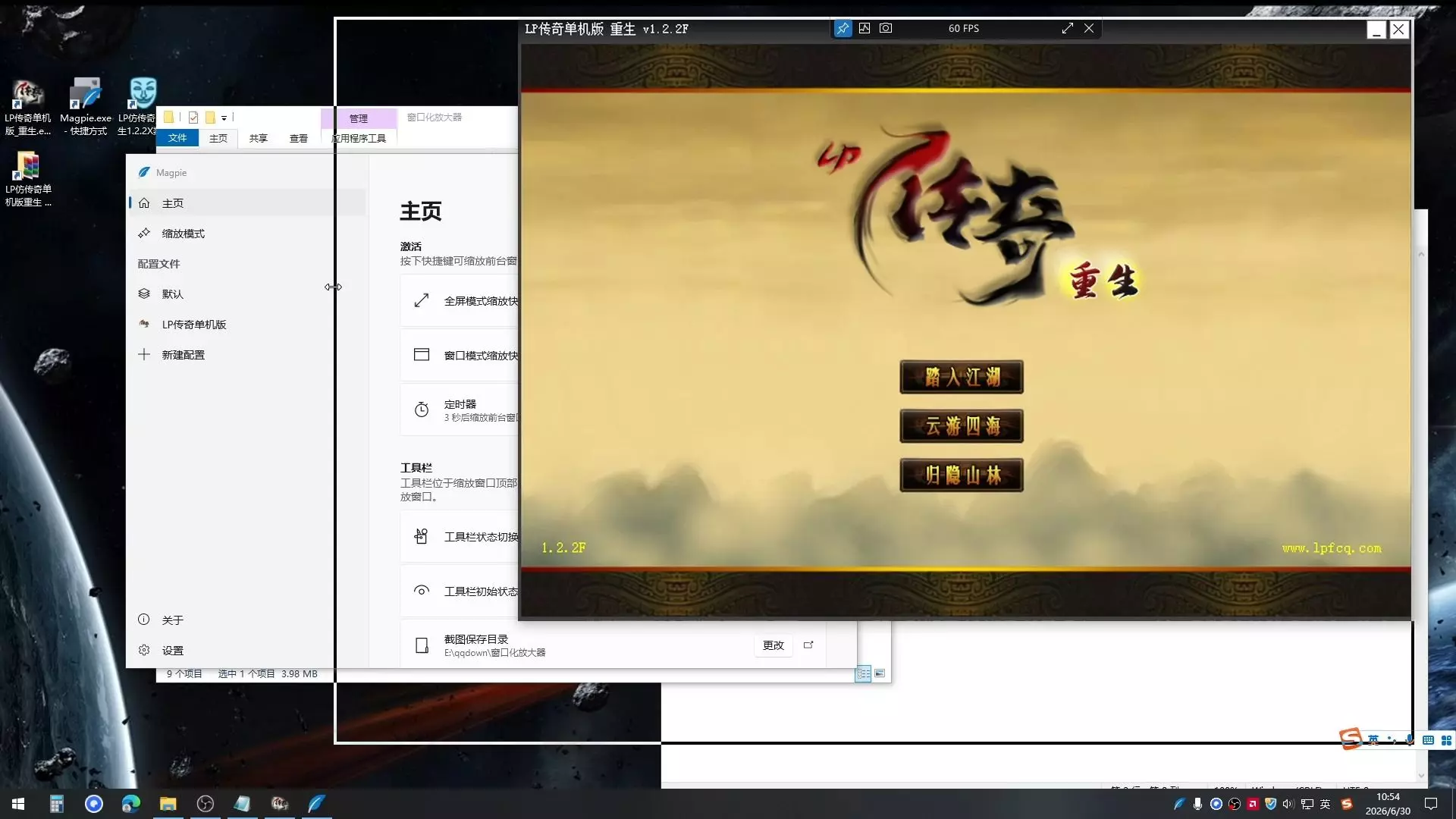
Task: Open File Explorer from the taskbar
Action: click(x=168, y=804)
